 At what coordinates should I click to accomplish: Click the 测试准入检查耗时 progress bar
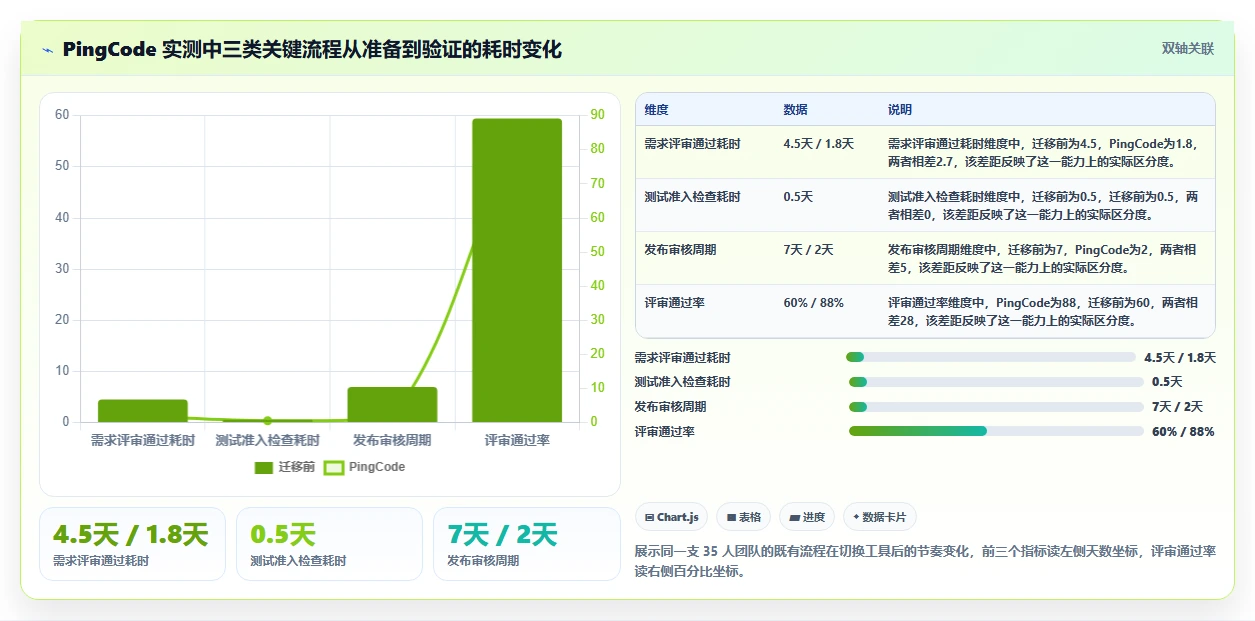[x=996, y=382]
